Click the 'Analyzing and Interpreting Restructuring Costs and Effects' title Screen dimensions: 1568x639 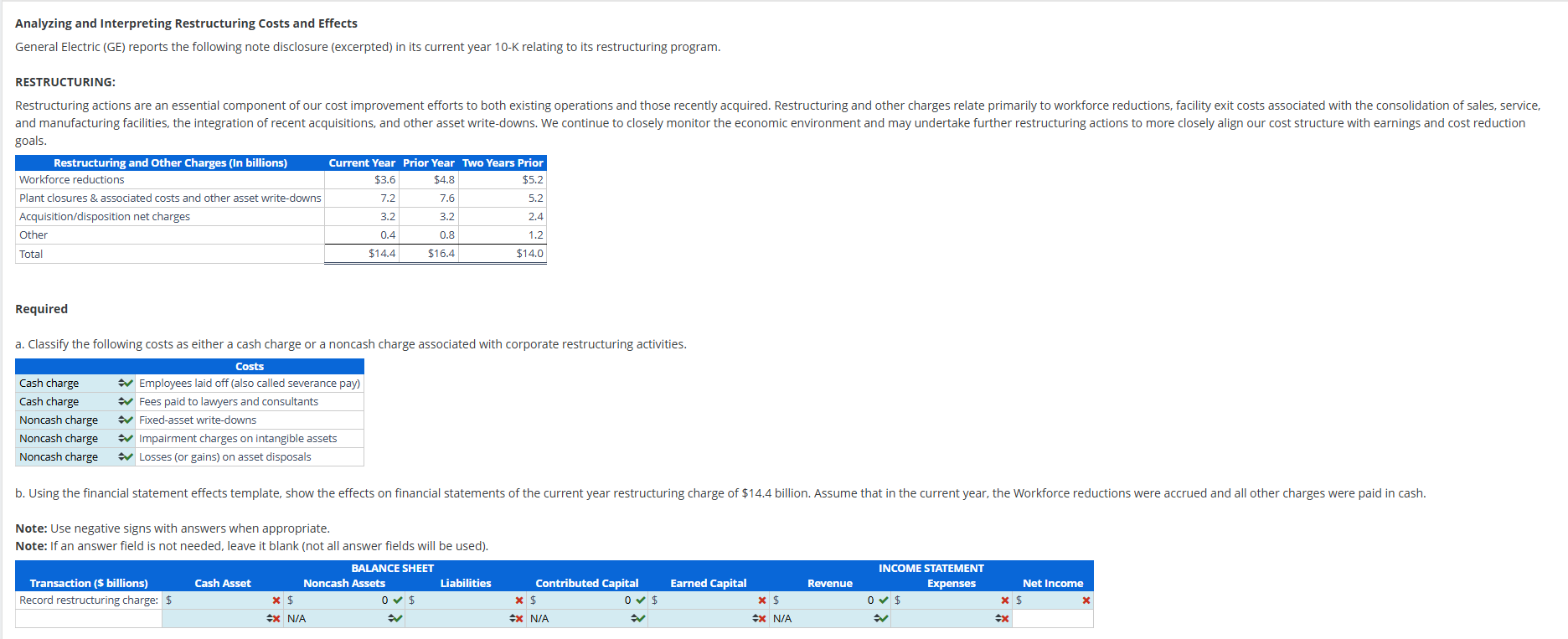pos(186,23)
